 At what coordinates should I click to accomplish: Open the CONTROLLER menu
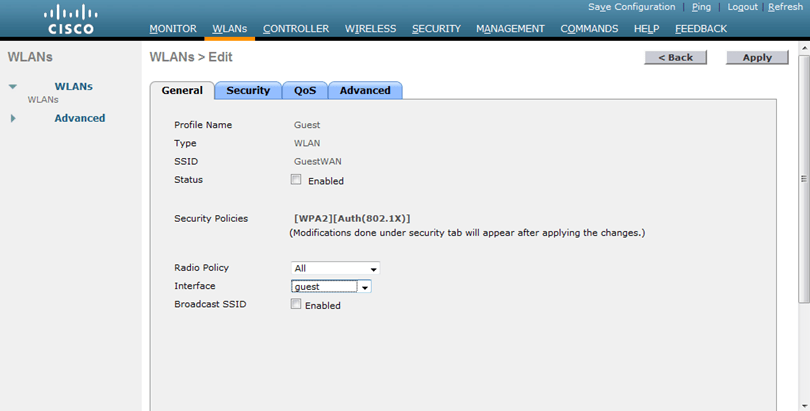point(296,29)
